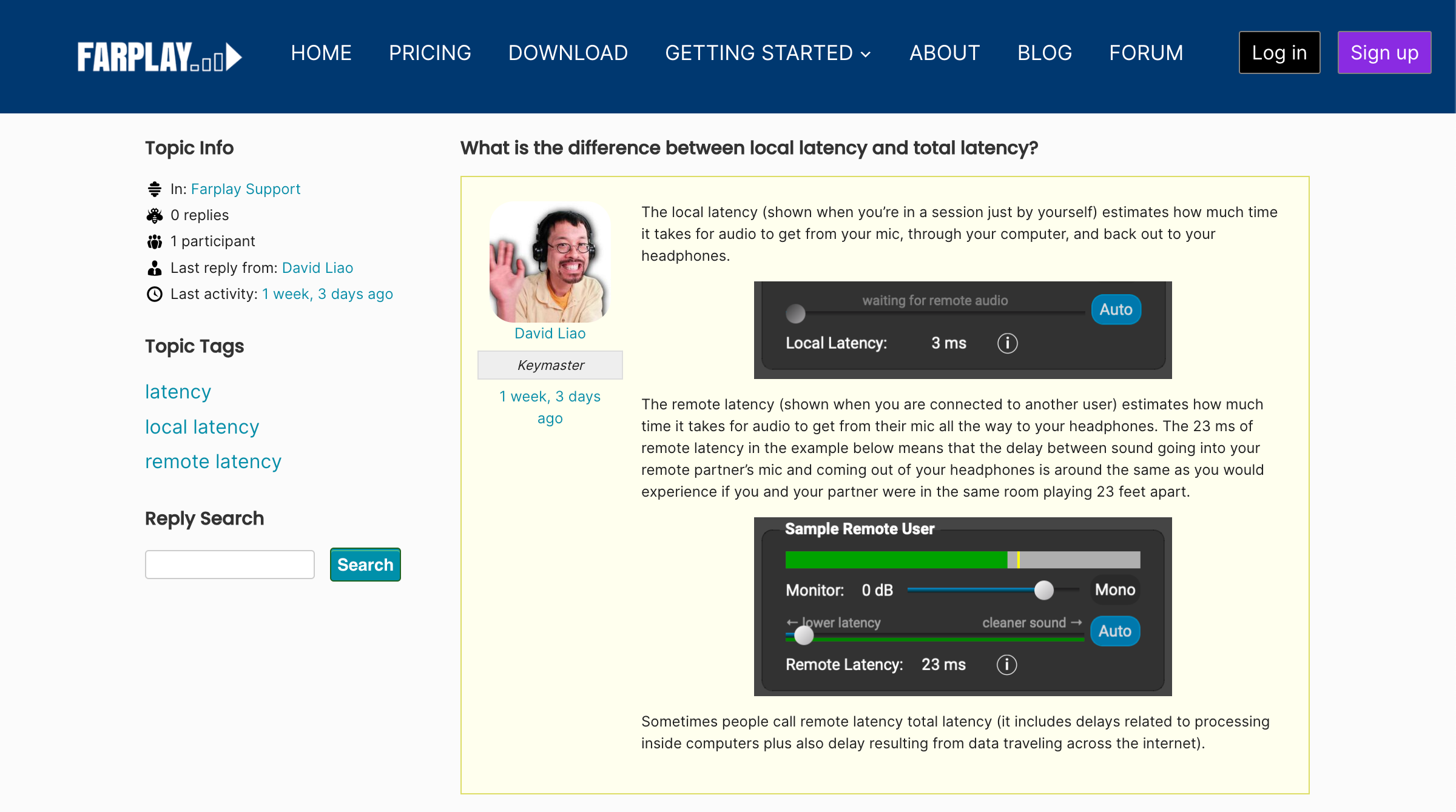This screenshot has height=812, width=1456.
Task: Open the HOME menu item
Action: point(321,53)
